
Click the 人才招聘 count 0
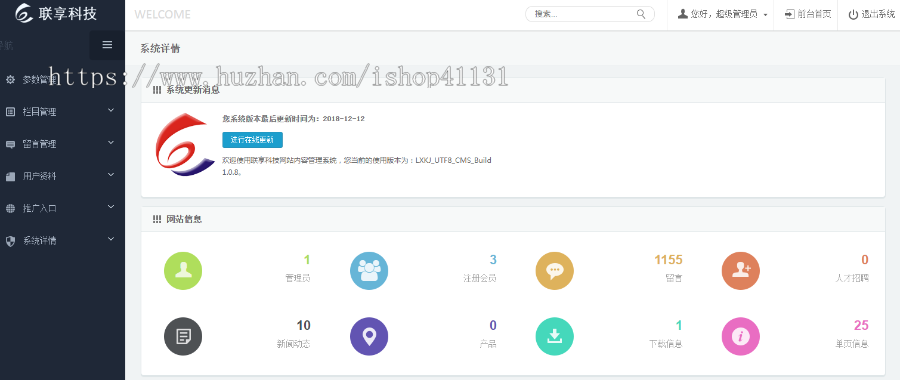point(864,260)
